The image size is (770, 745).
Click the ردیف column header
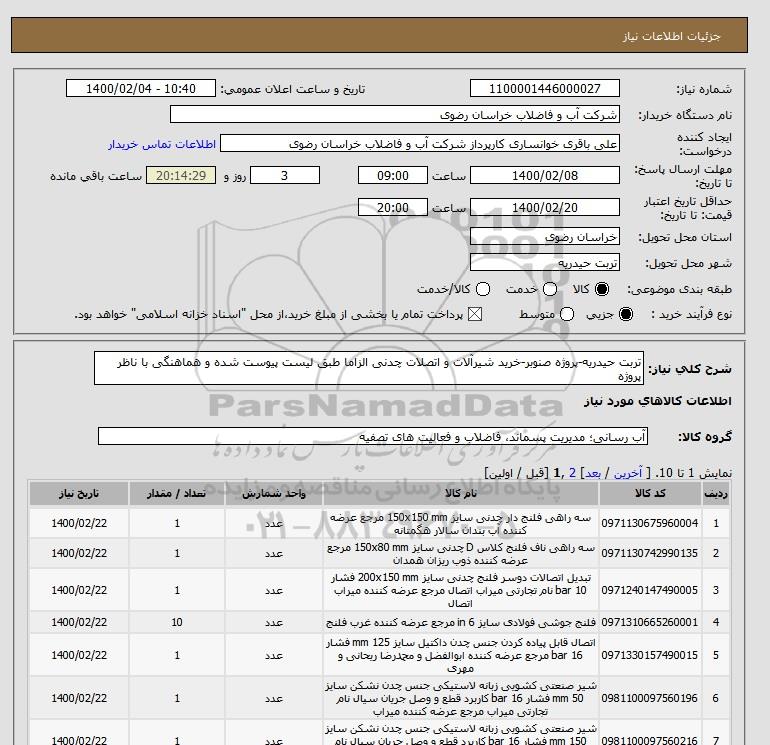pyautogui.click(x=715, y=494)
